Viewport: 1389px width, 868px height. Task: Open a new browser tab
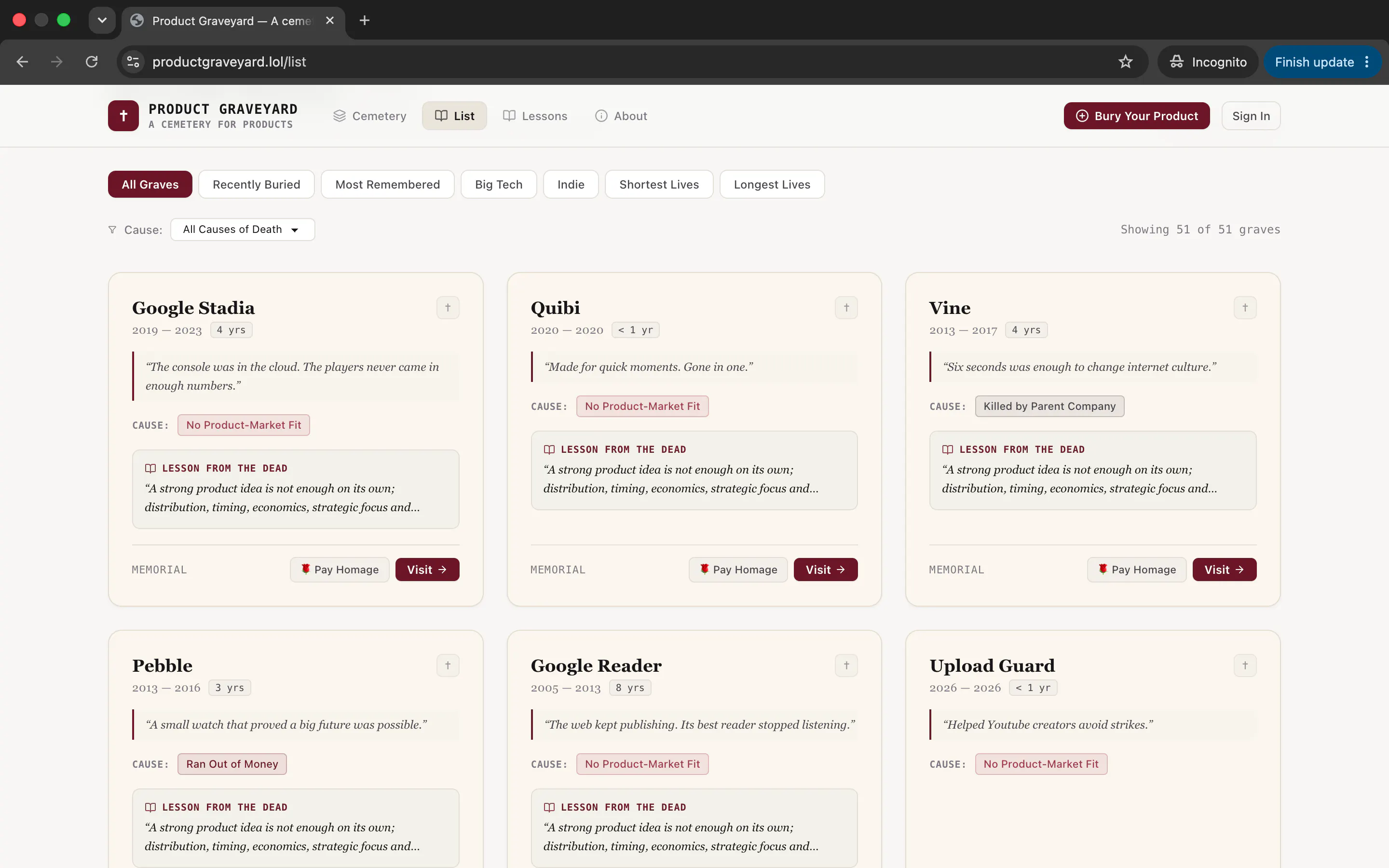pyautogui.click(x=365, y=21)
